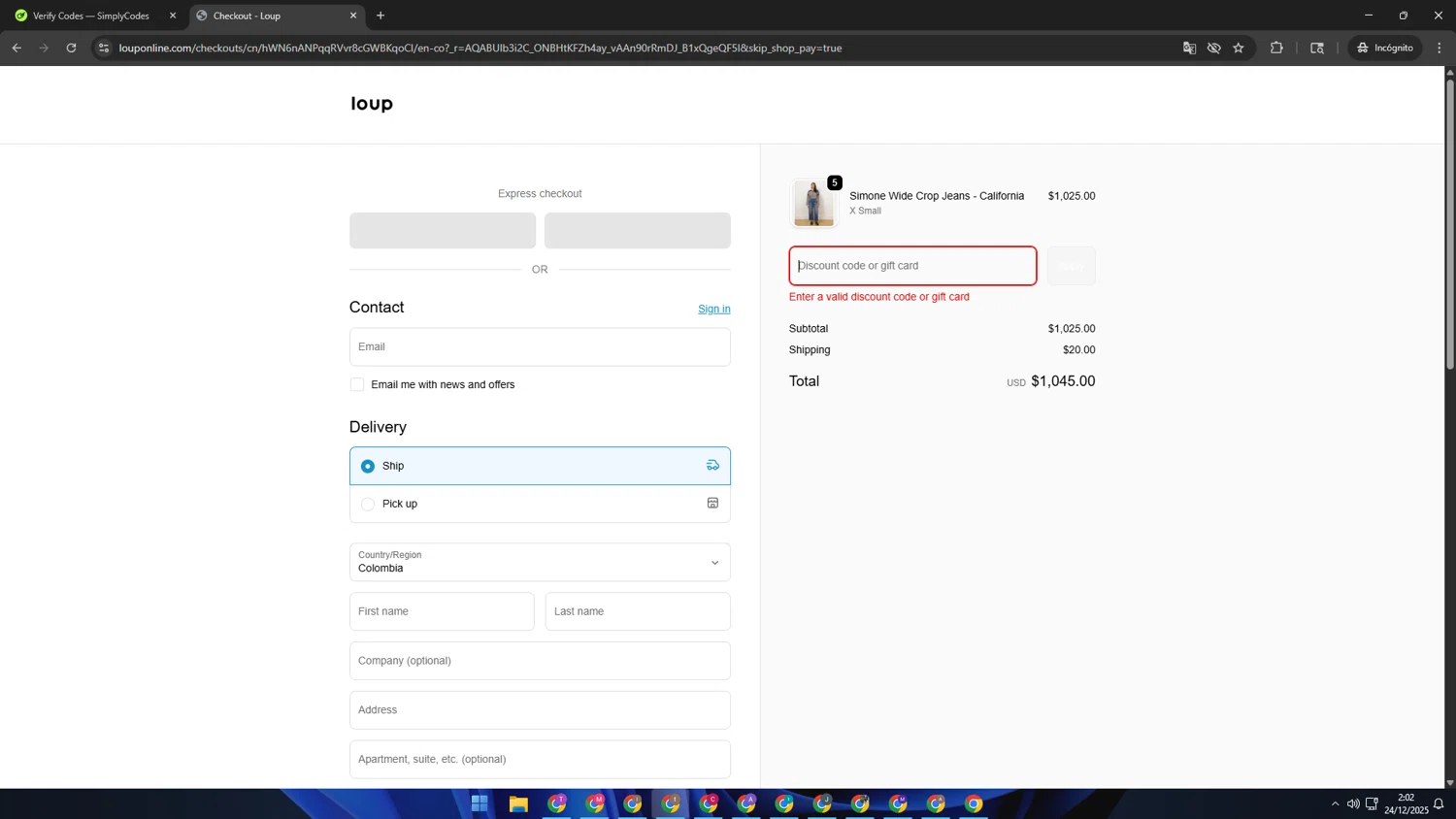
Task: Open File Explorer from the taskbar
Action: (x=518, y=803)
